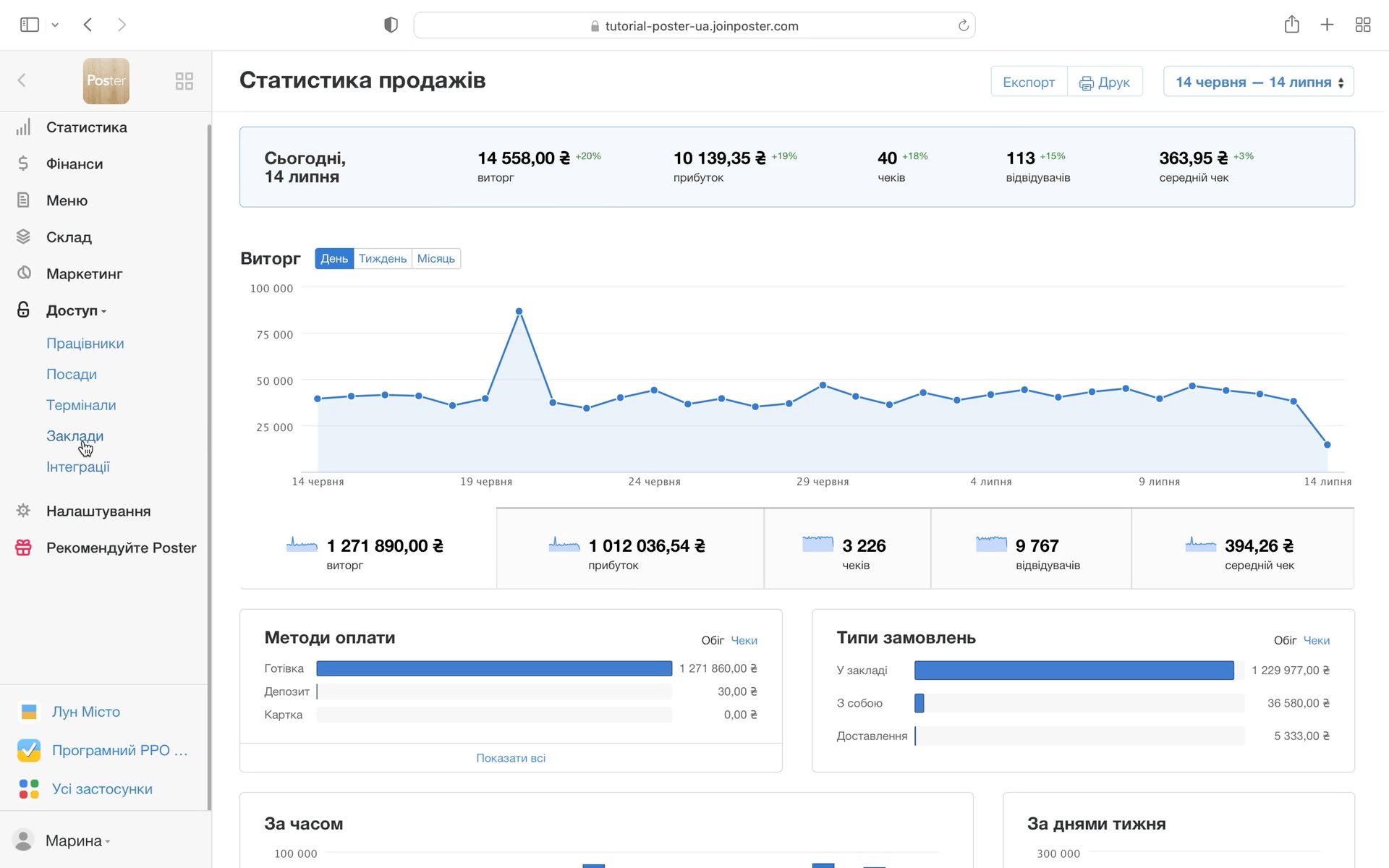Click the Склад layers icon
This screenshot has width=1389, height=868.
[23, 237]
